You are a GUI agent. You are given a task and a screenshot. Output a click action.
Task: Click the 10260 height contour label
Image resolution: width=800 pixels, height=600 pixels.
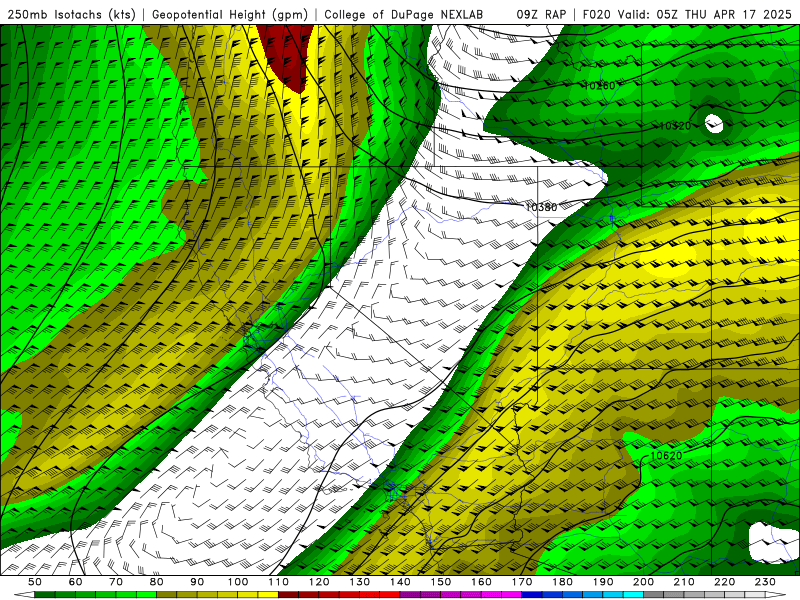[x=598, y=86]
